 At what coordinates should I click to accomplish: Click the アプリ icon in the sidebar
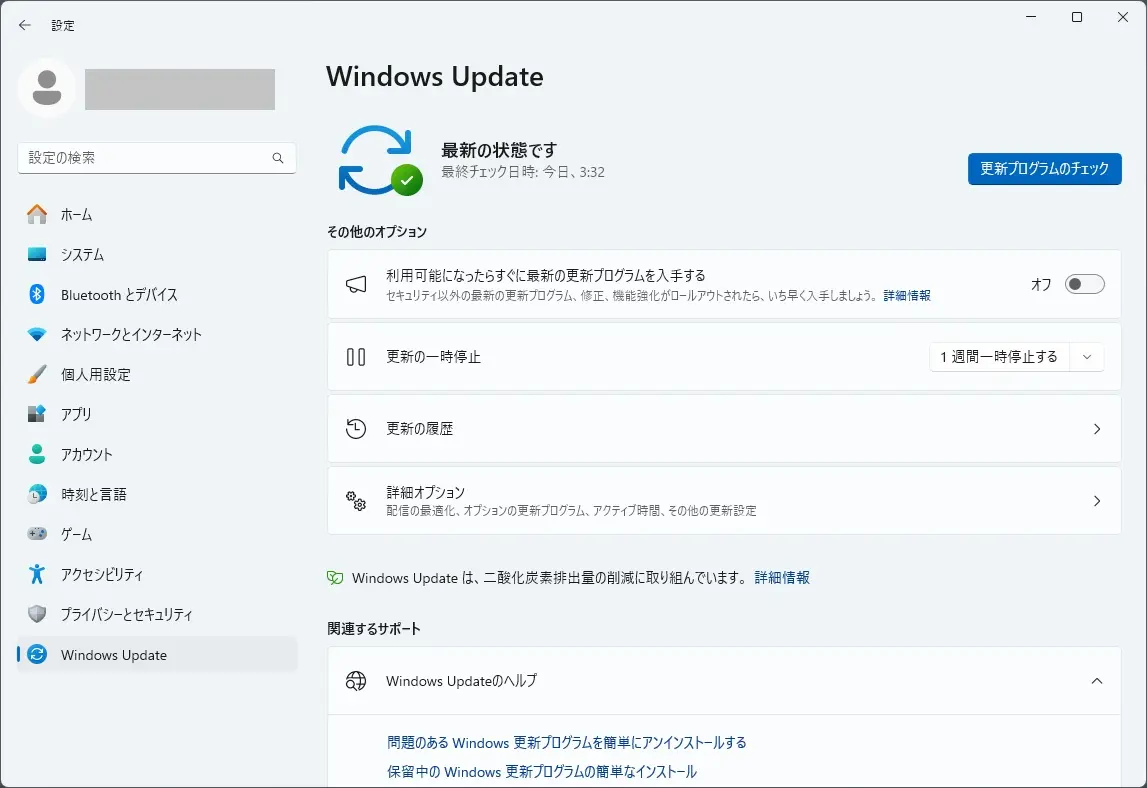[x=37, y=414]
